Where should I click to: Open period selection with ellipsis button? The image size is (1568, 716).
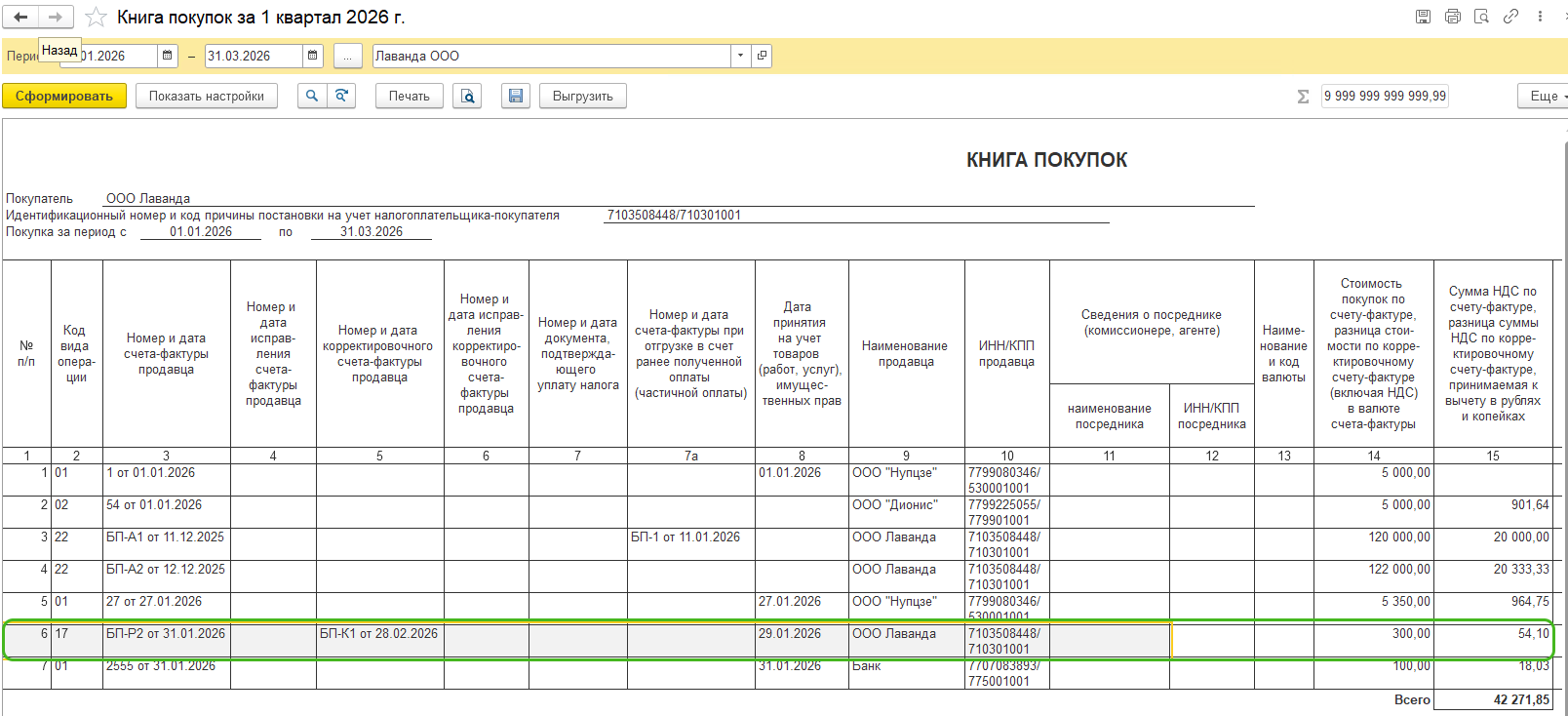(347, 56)
